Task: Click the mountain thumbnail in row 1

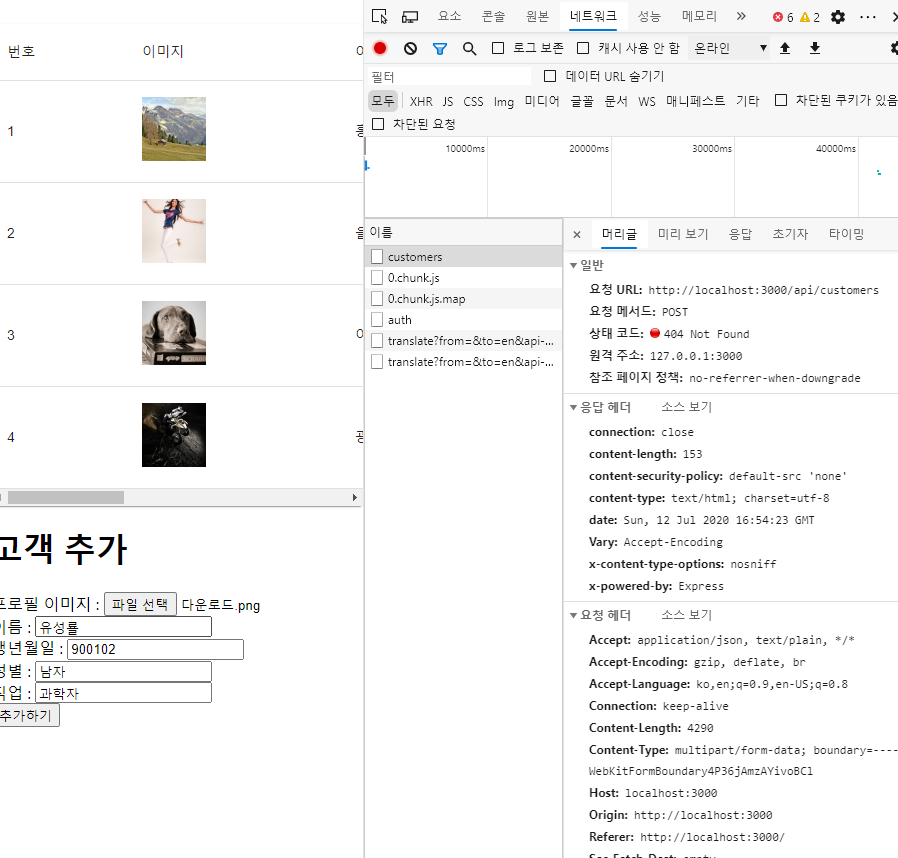Action: (174, 129)
